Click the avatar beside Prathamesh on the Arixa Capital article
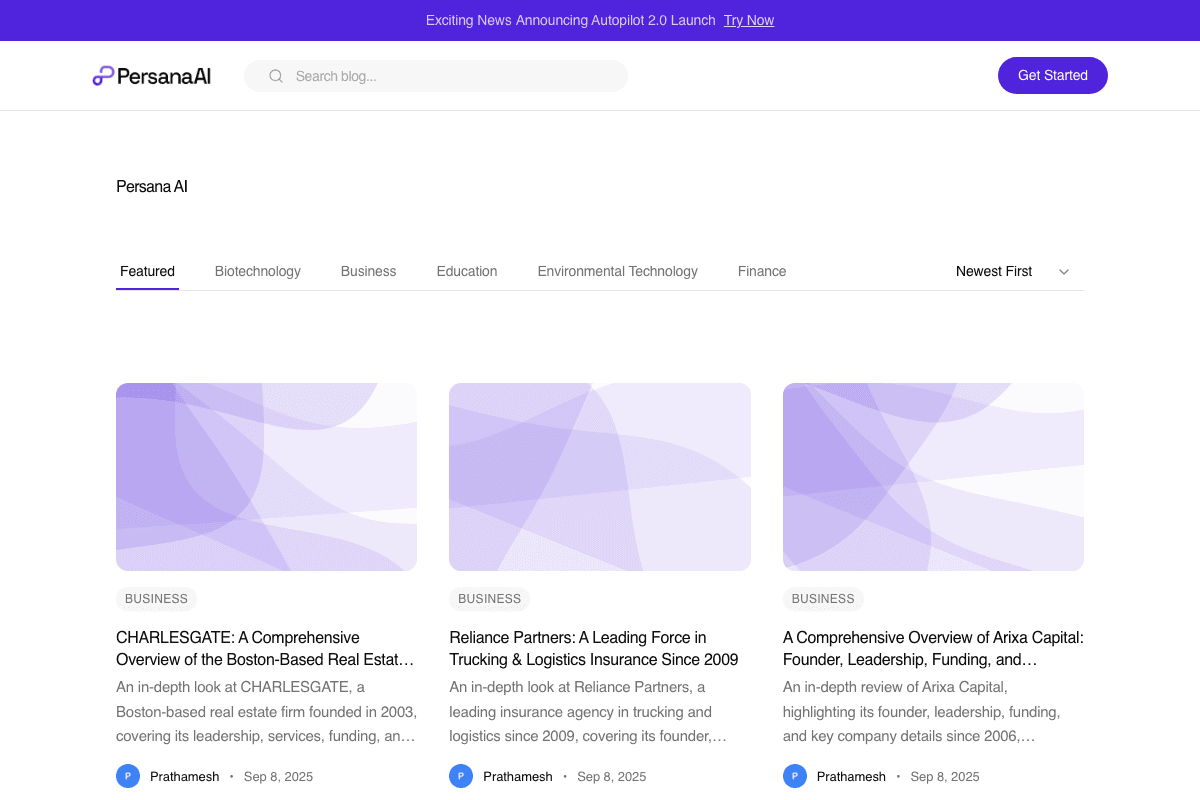Viewport: 1200px width, 800px height. point(794,776)
